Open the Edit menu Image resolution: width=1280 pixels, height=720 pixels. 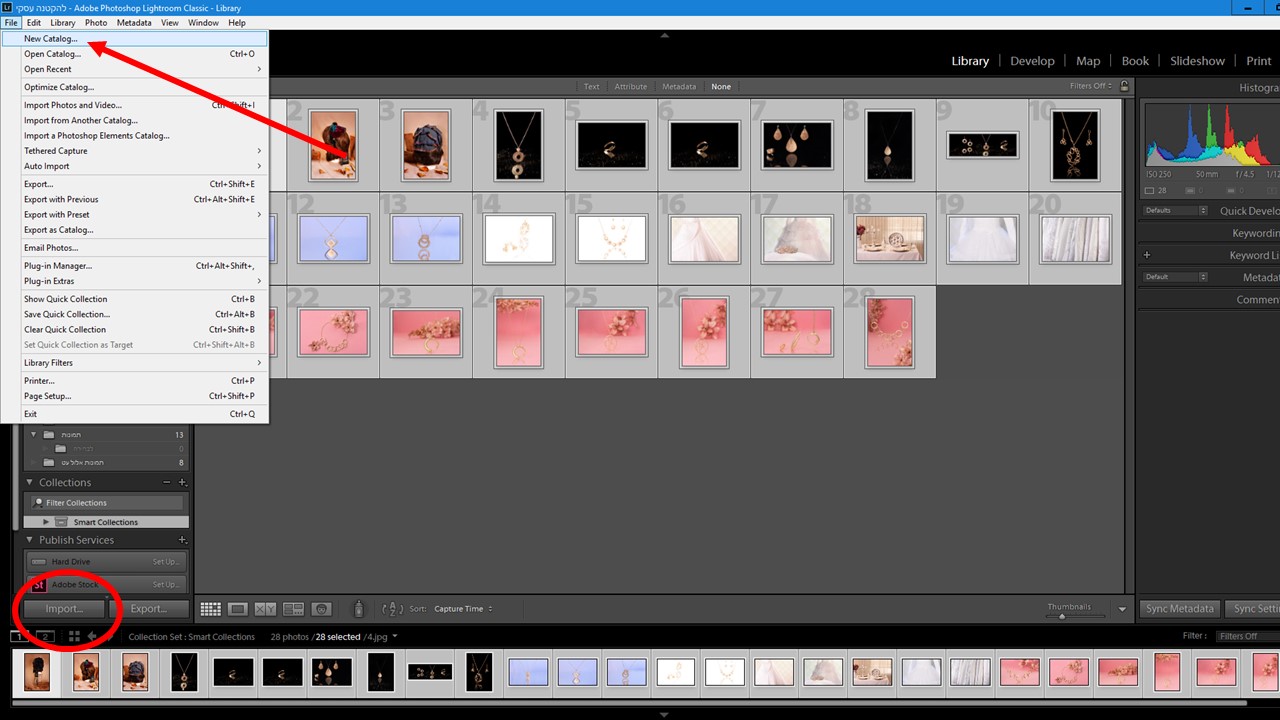tap(34, 22)
